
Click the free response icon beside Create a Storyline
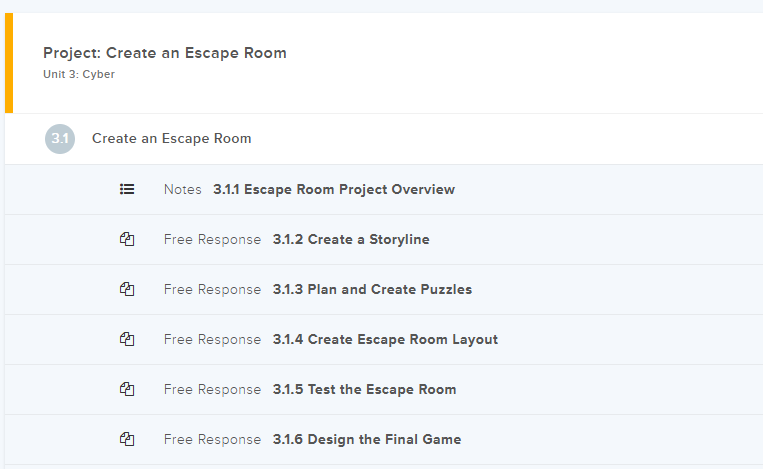(x=127, y=239)
